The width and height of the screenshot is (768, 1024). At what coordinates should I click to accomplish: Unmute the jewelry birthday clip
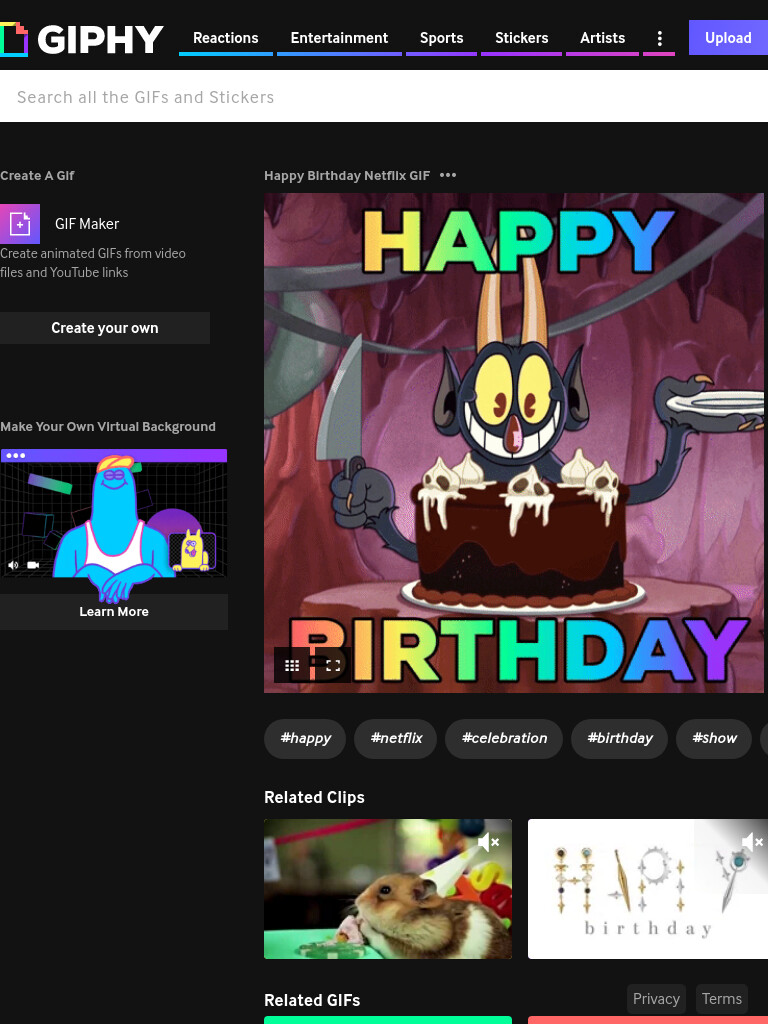(752, 842)
